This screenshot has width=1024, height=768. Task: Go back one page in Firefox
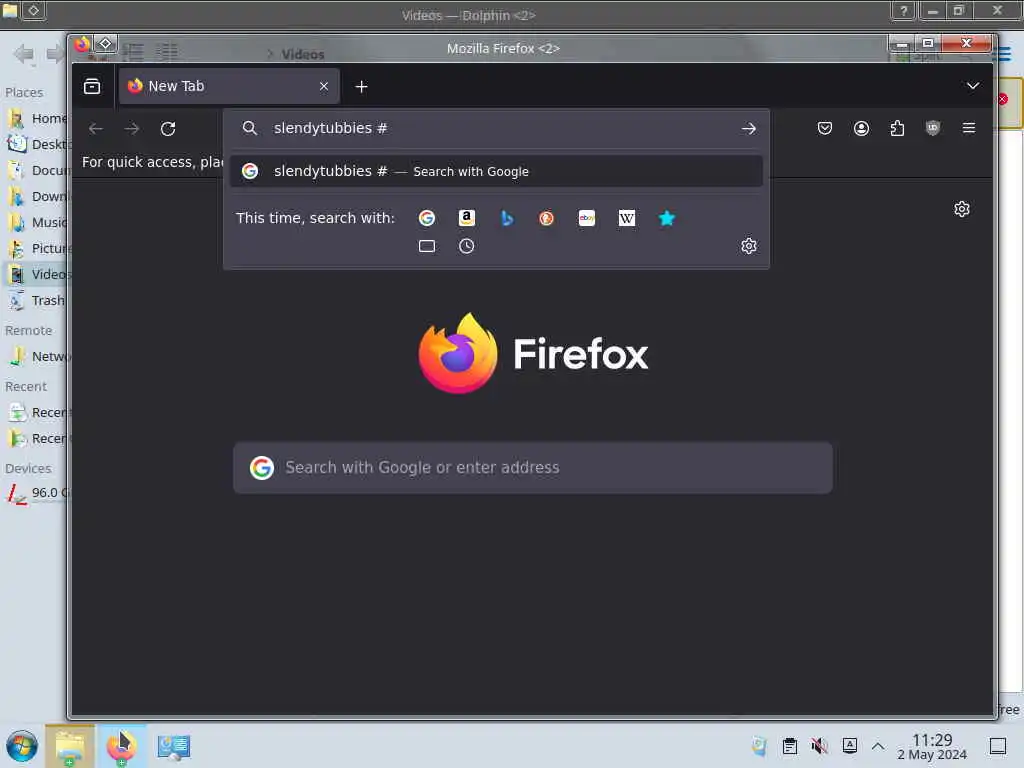pyautogui.click(x=96, y=129)
